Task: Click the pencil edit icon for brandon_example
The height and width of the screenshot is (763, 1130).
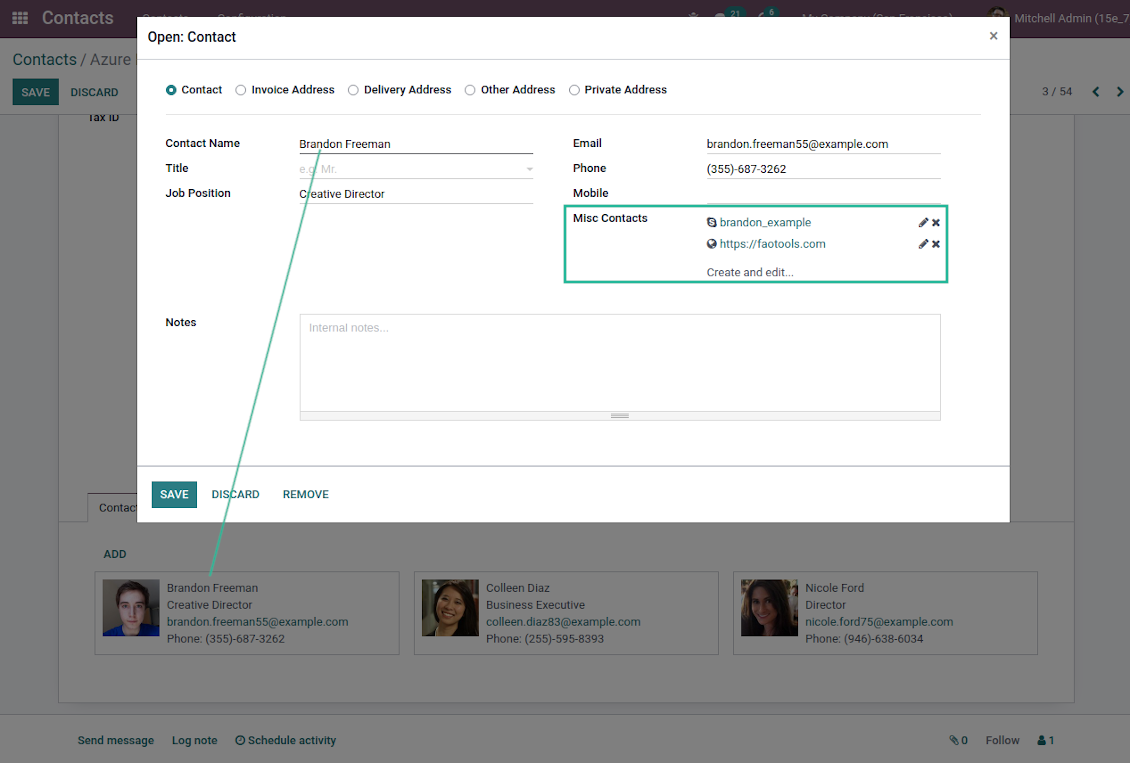Action: point(923,223)
